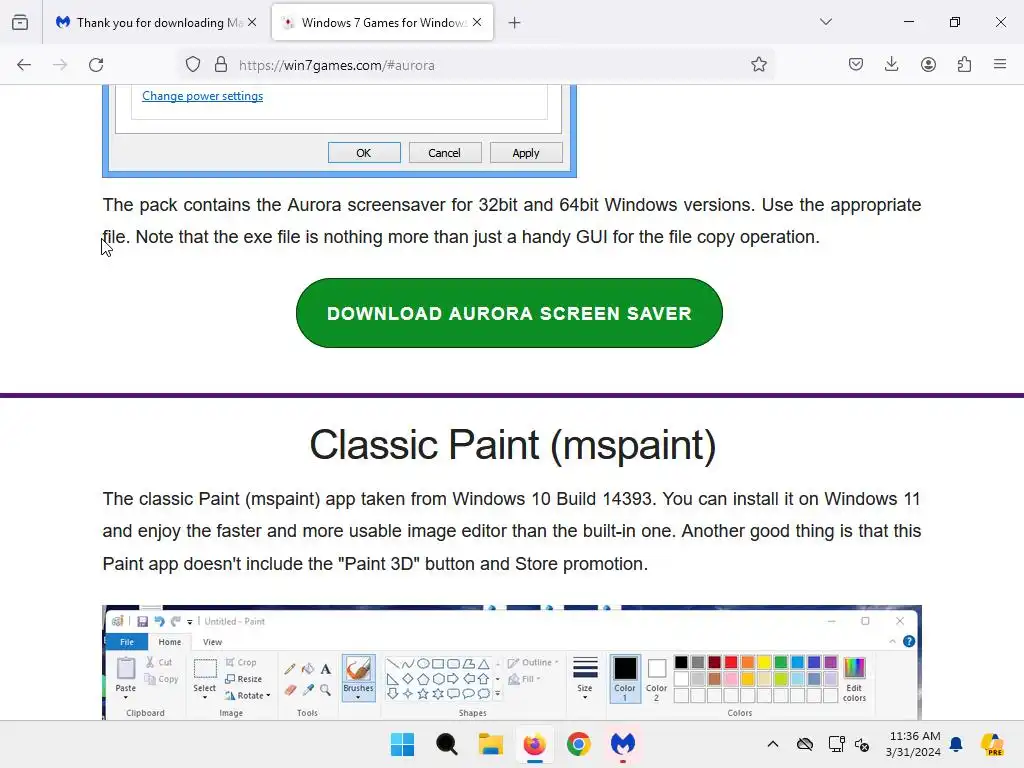1024x768 pixels.
Task: Open Google Chrome from the taskbar
Action: tap(579, 744)
